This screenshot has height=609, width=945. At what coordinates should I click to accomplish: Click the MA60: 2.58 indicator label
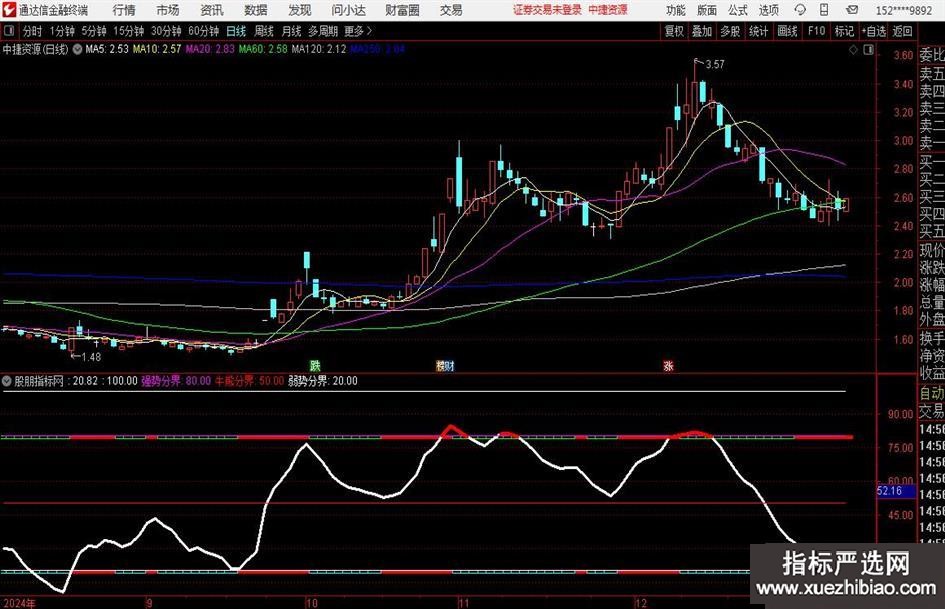[x=263, y=49]
